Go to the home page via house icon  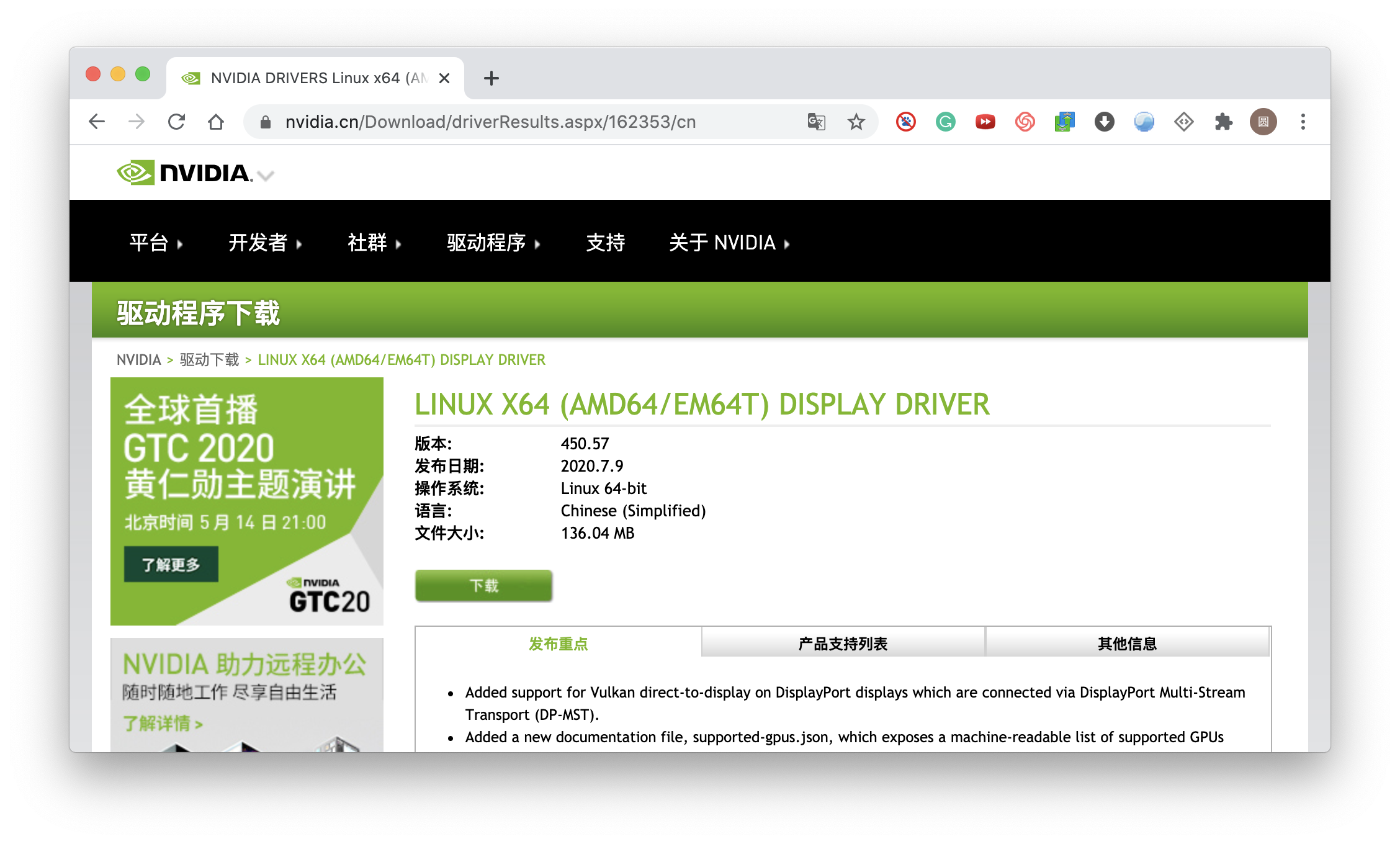point(216,122)
